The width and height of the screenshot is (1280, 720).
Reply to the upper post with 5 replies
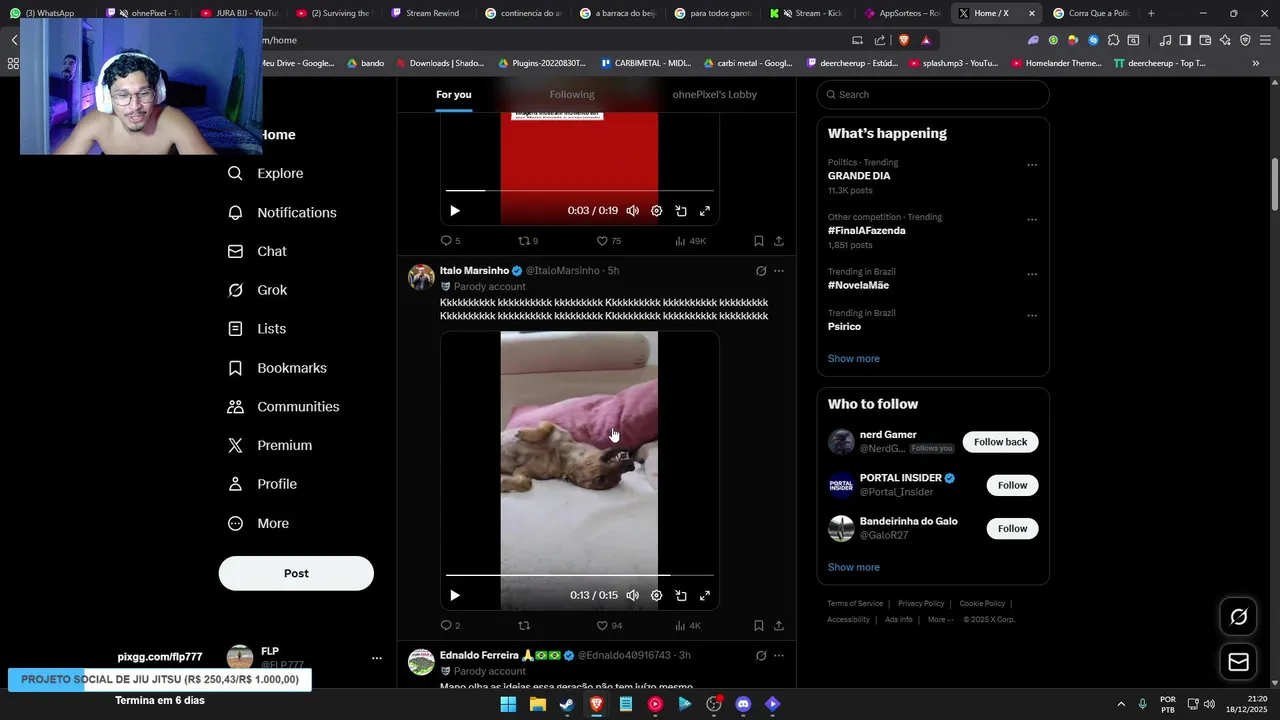tap(450, 241)
